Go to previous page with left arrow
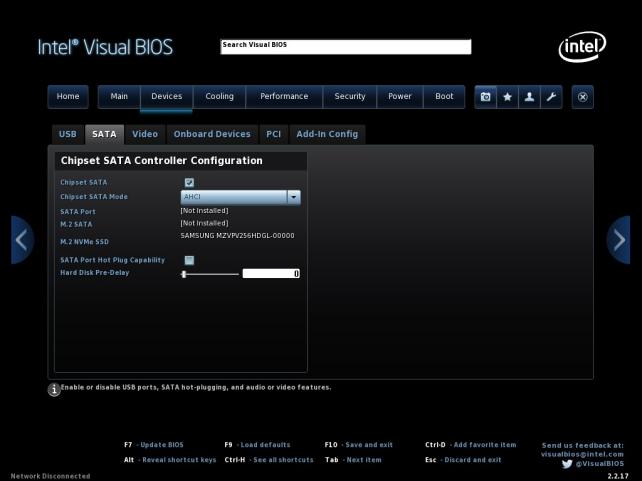The width and height of the screenshot is (642, 481). pos(22,239)
